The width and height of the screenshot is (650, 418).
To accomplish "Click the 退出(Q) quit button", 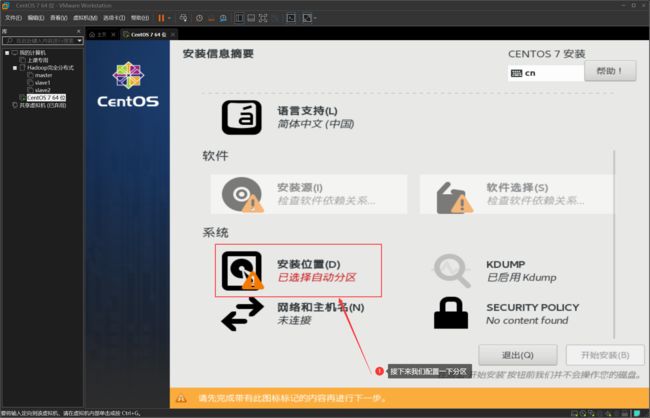I will tap(518, 355).
